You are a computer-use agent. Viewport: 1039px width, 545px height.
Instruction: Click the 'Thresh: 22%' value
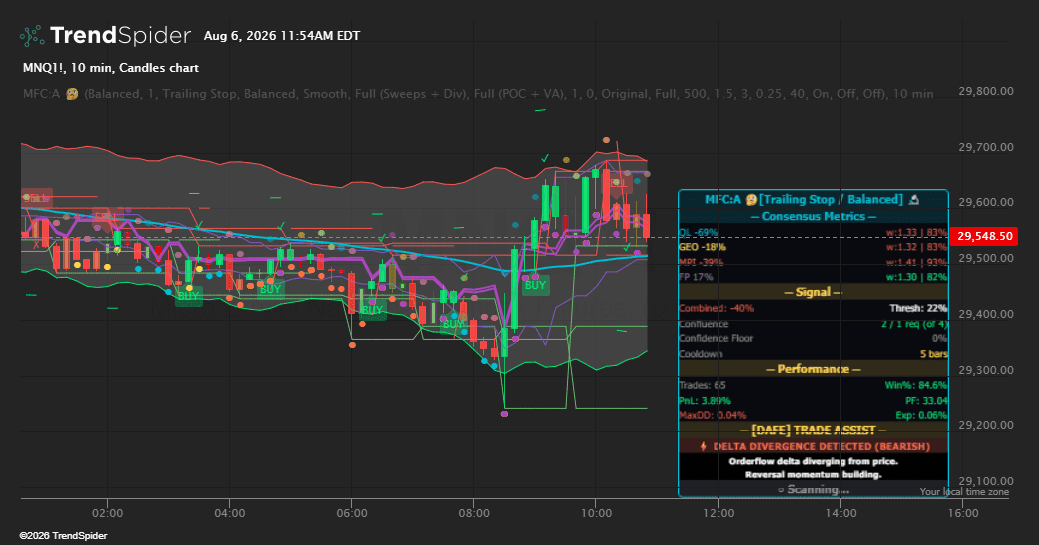pyautogui.click(x=918, y=308)
